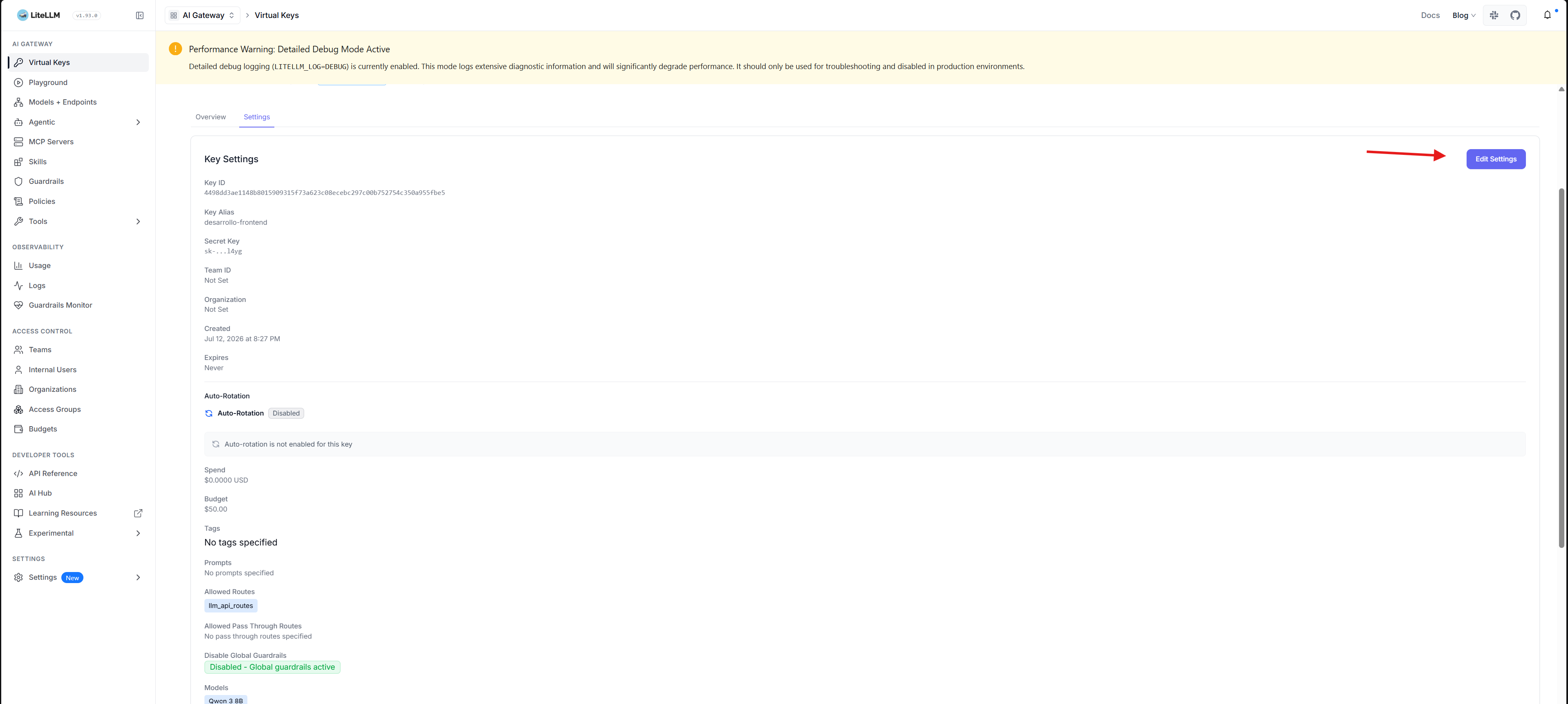The image size is (1568, 704).
Task: Click the Edit Settings button
Action: coord(1496,159)
